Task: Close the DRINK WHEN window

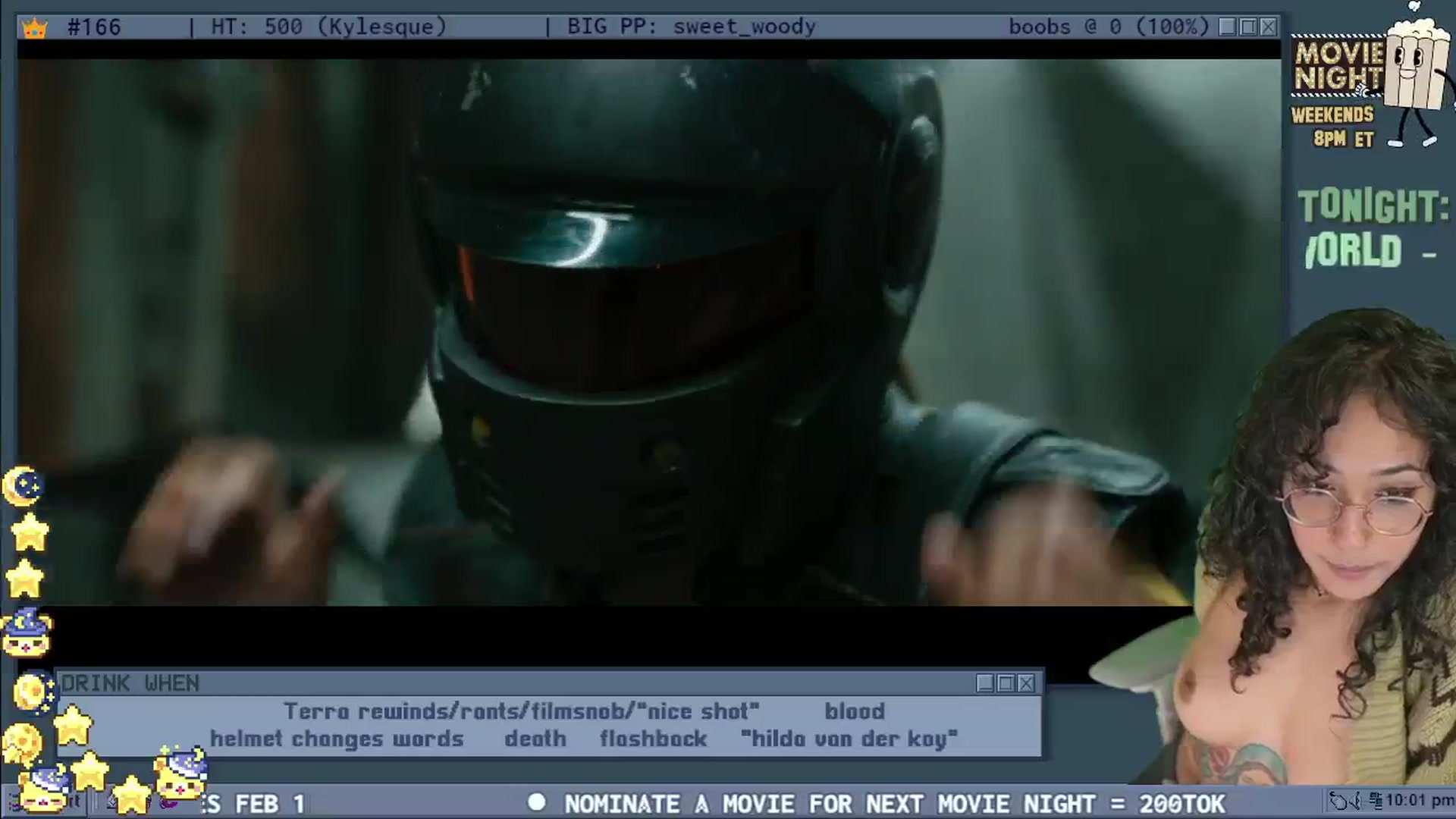Action: pos(1026,683)
